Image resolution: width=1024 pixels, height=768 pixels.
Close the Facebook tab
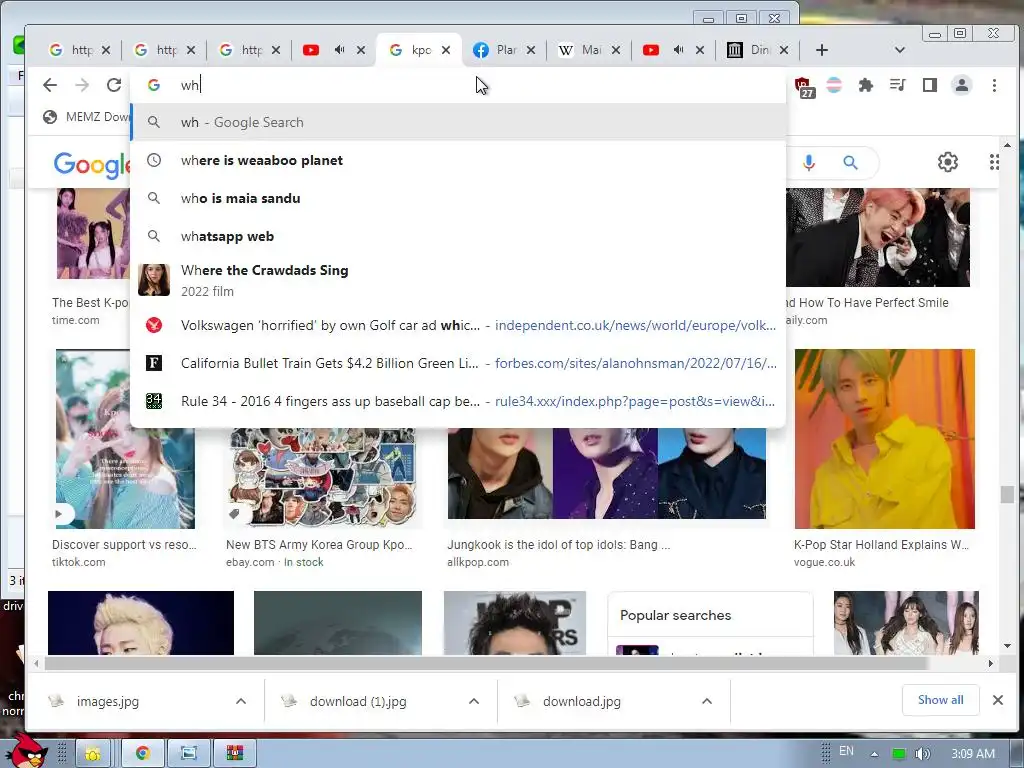pyautogui.click(x=531, y=50)
